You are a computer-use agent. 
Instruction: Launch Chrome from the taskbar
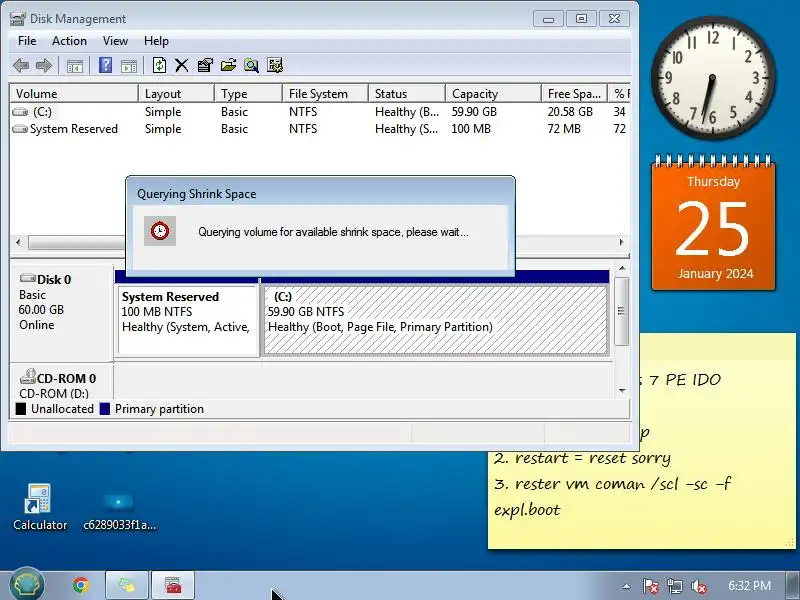(81, 585)
